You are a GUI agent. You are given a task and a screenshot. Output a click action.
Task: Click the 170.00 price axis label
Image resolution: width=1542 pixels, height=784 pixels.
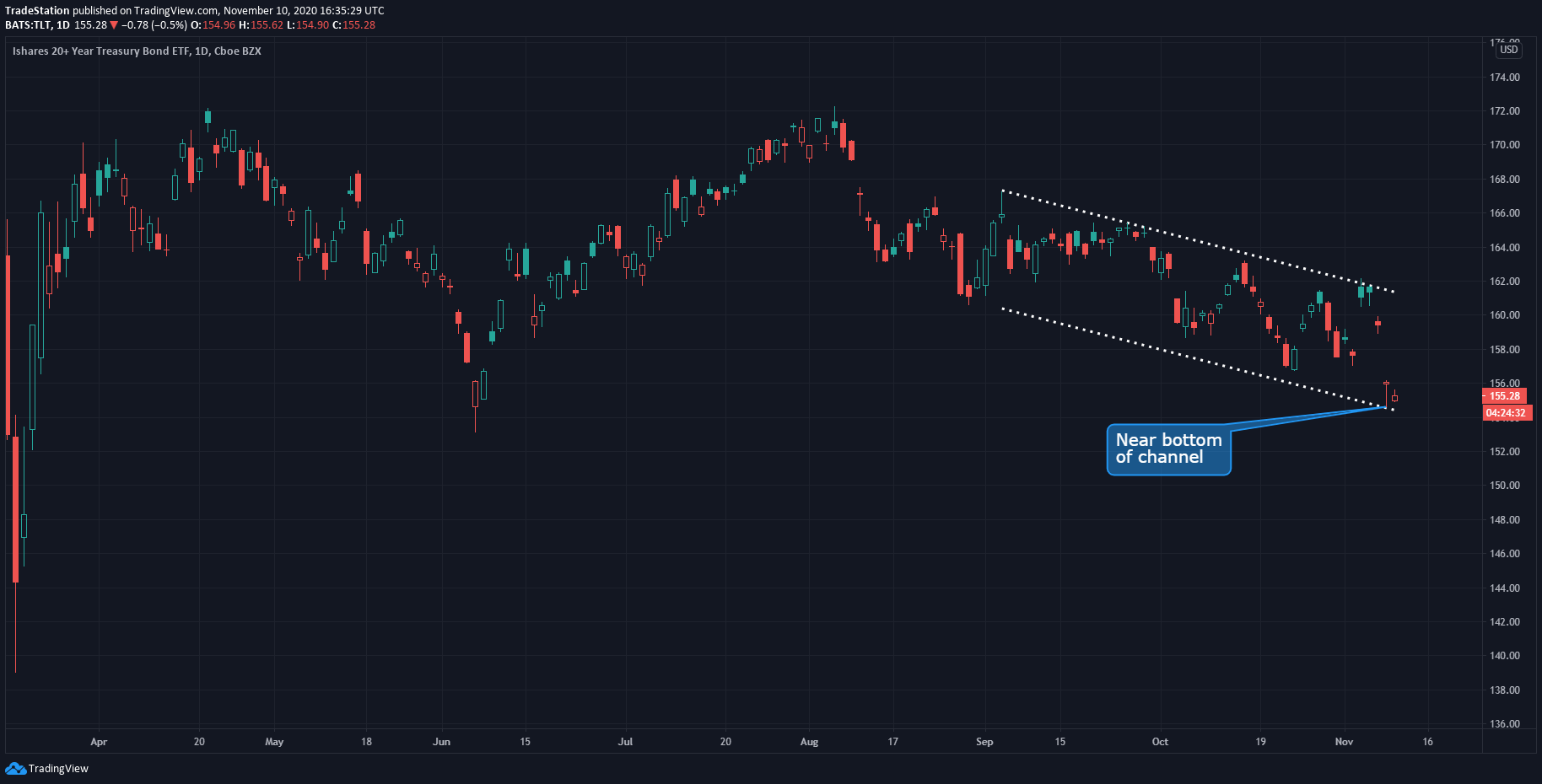[x=1504, y=145]
